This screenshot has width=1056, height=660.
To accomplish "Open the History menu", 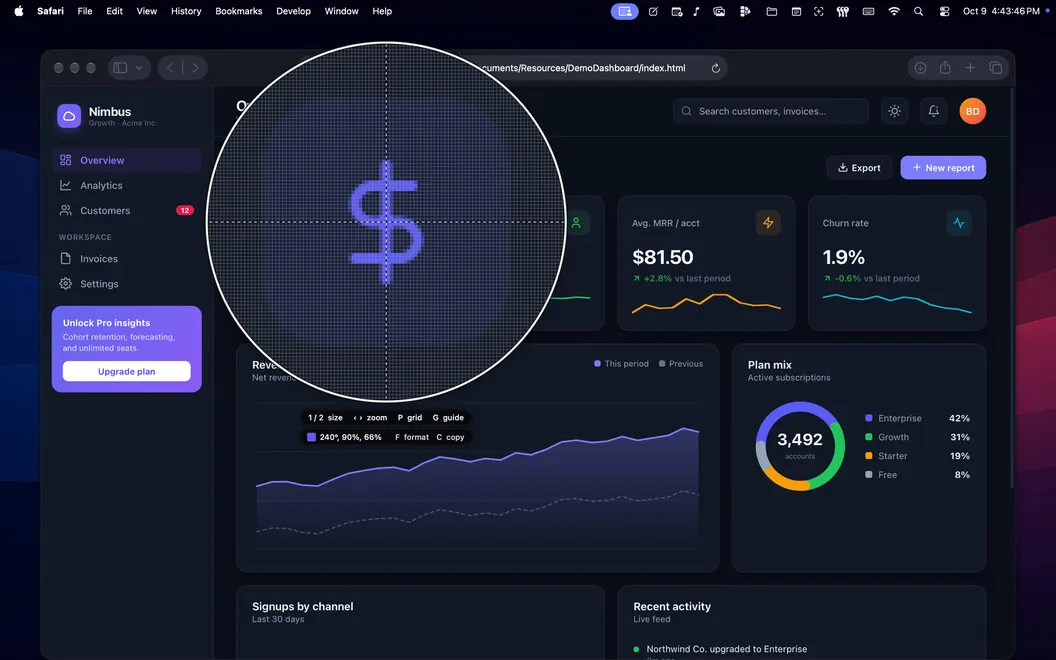I will [x=186, y=11].
